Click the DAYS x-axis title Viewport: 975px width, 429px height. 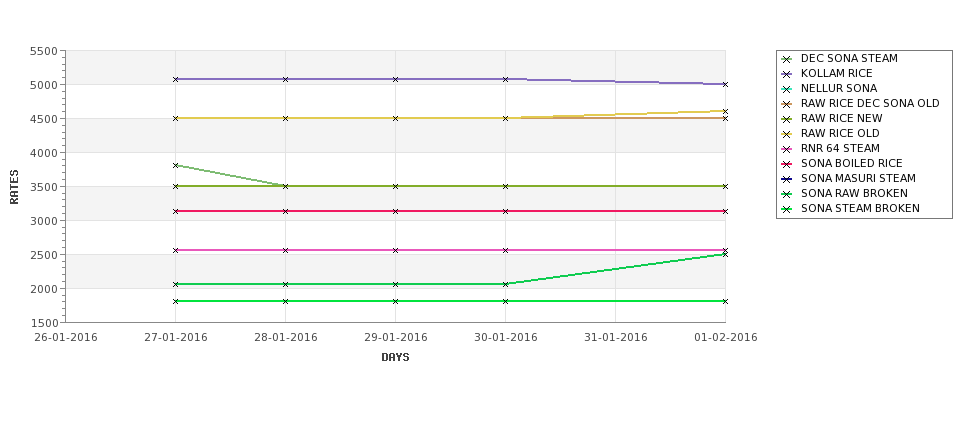coord(395,357)
